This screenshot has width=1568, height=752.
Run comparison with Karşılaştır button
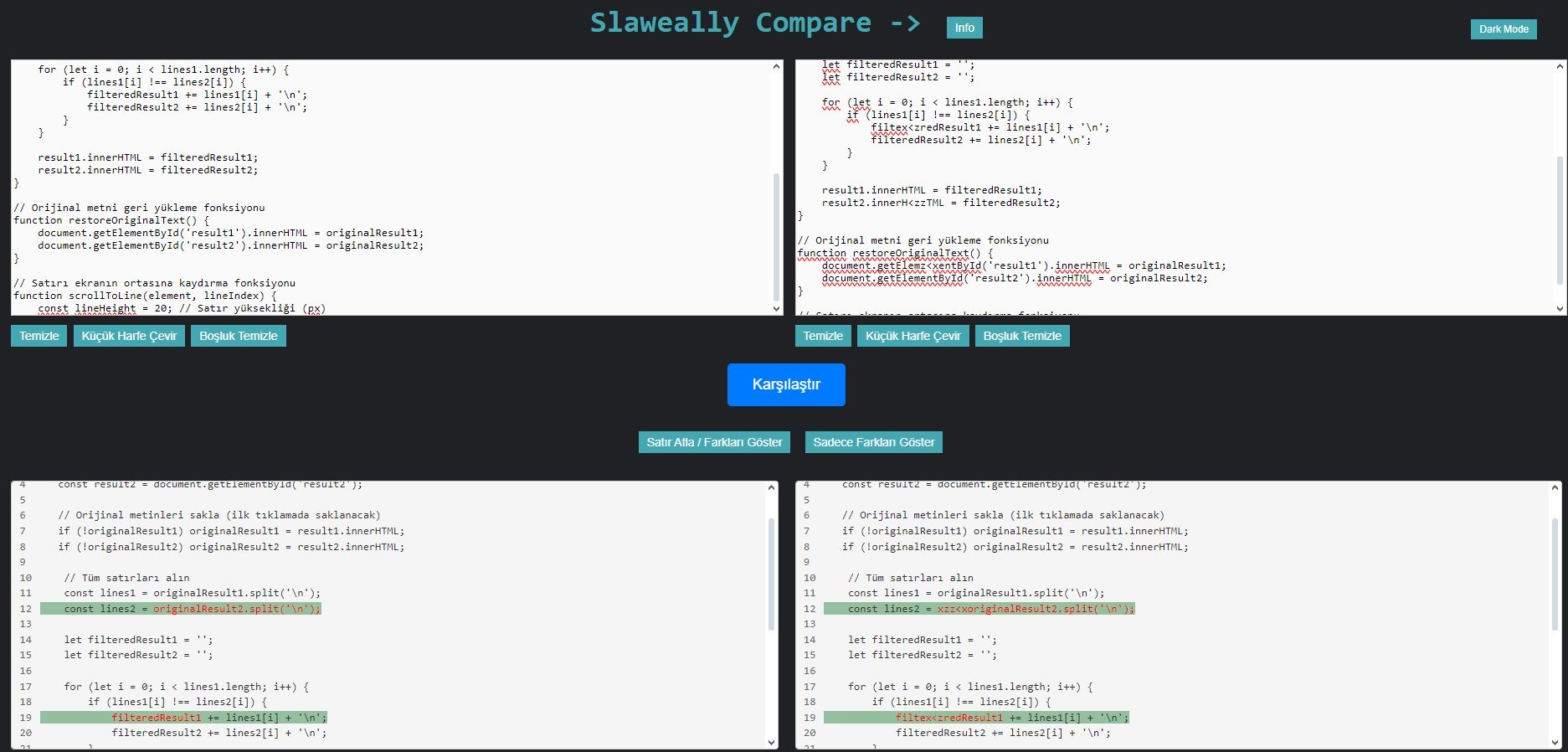[x=786, y=384]
